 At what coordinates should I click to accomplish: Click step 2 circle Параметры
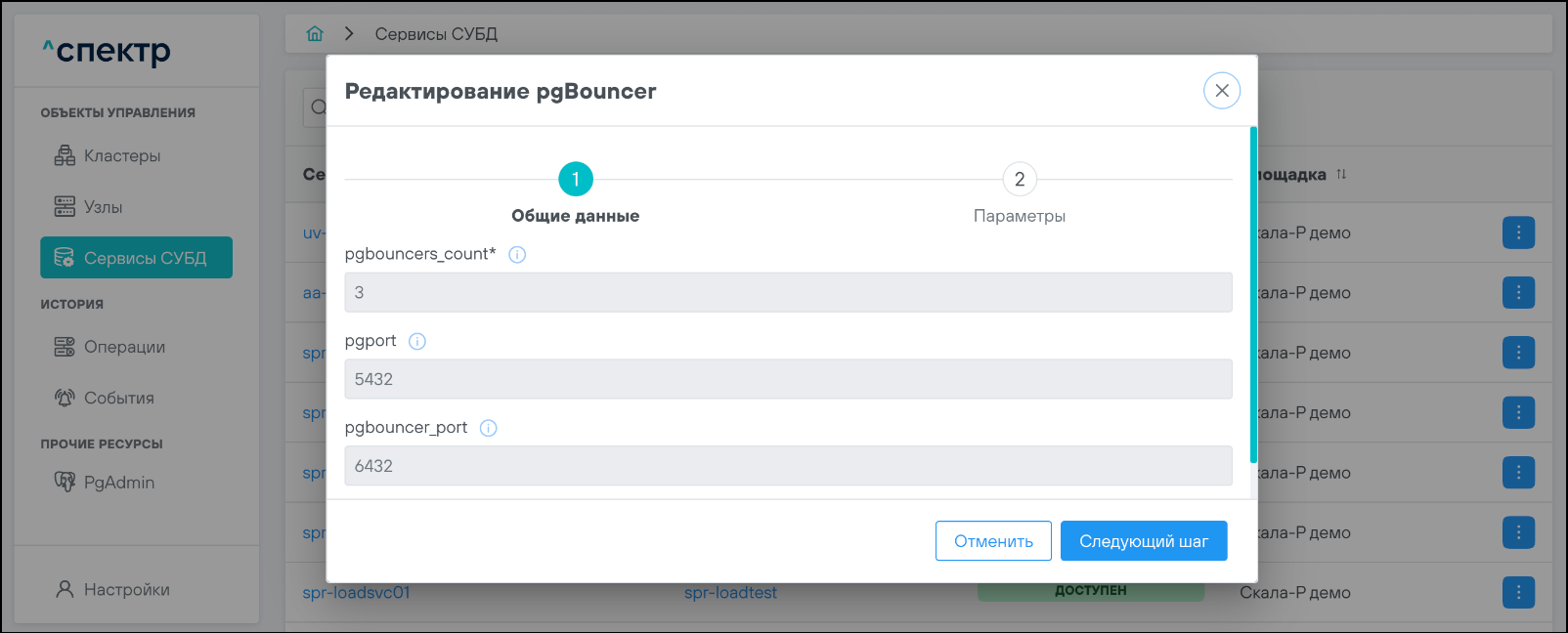[x=1020, y=180]
